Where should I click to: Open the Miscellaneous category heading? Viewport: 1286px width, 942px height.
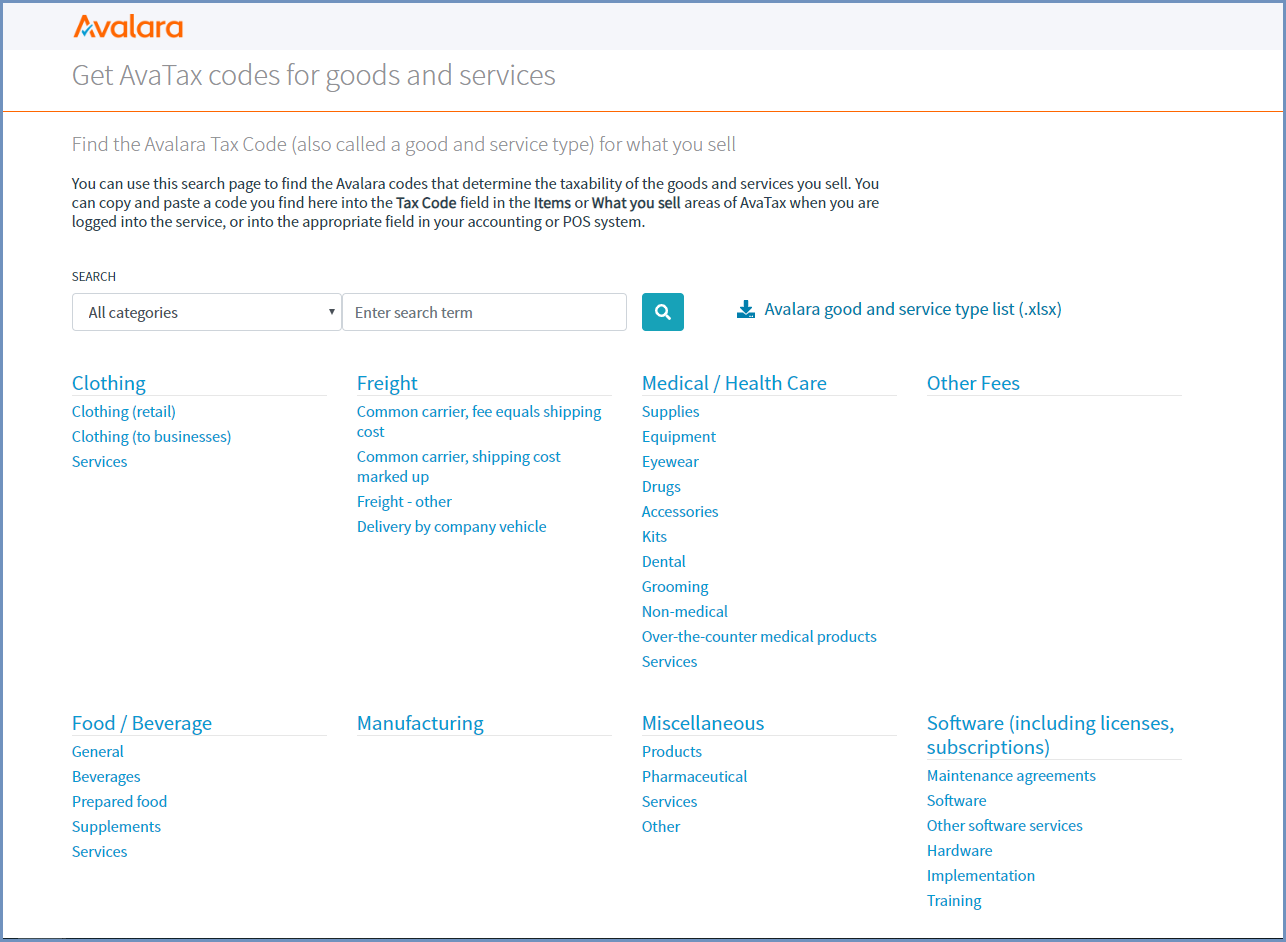703,723
